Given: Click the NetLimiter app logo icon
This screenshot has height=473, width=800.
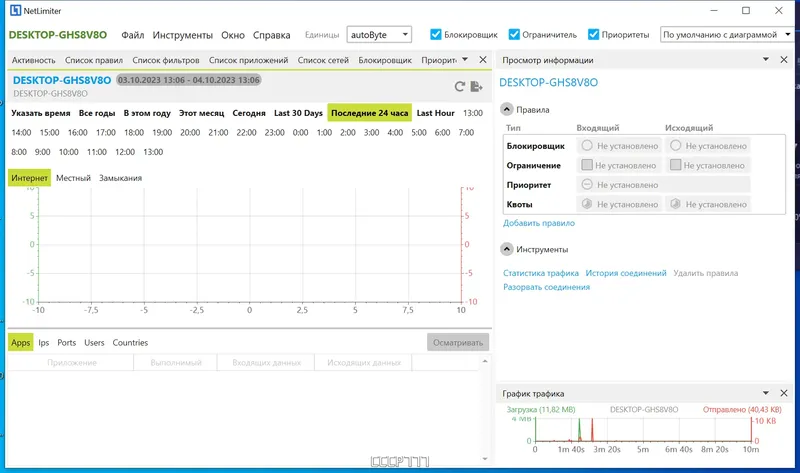Looking at the screenshot, I should pos(16,10).
